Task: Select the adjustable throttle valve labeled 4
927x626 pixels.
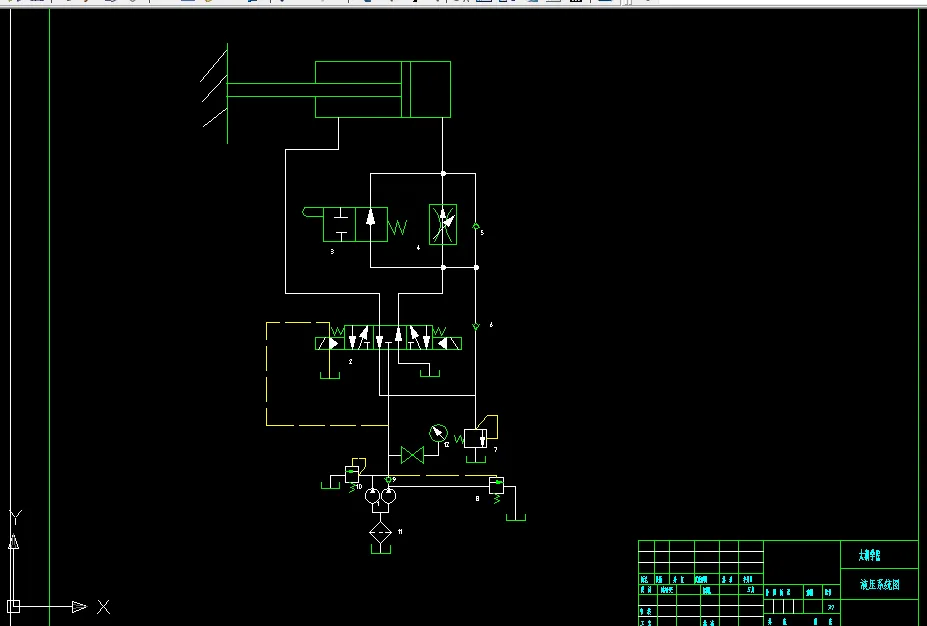Action: click(x=443, y=224)
